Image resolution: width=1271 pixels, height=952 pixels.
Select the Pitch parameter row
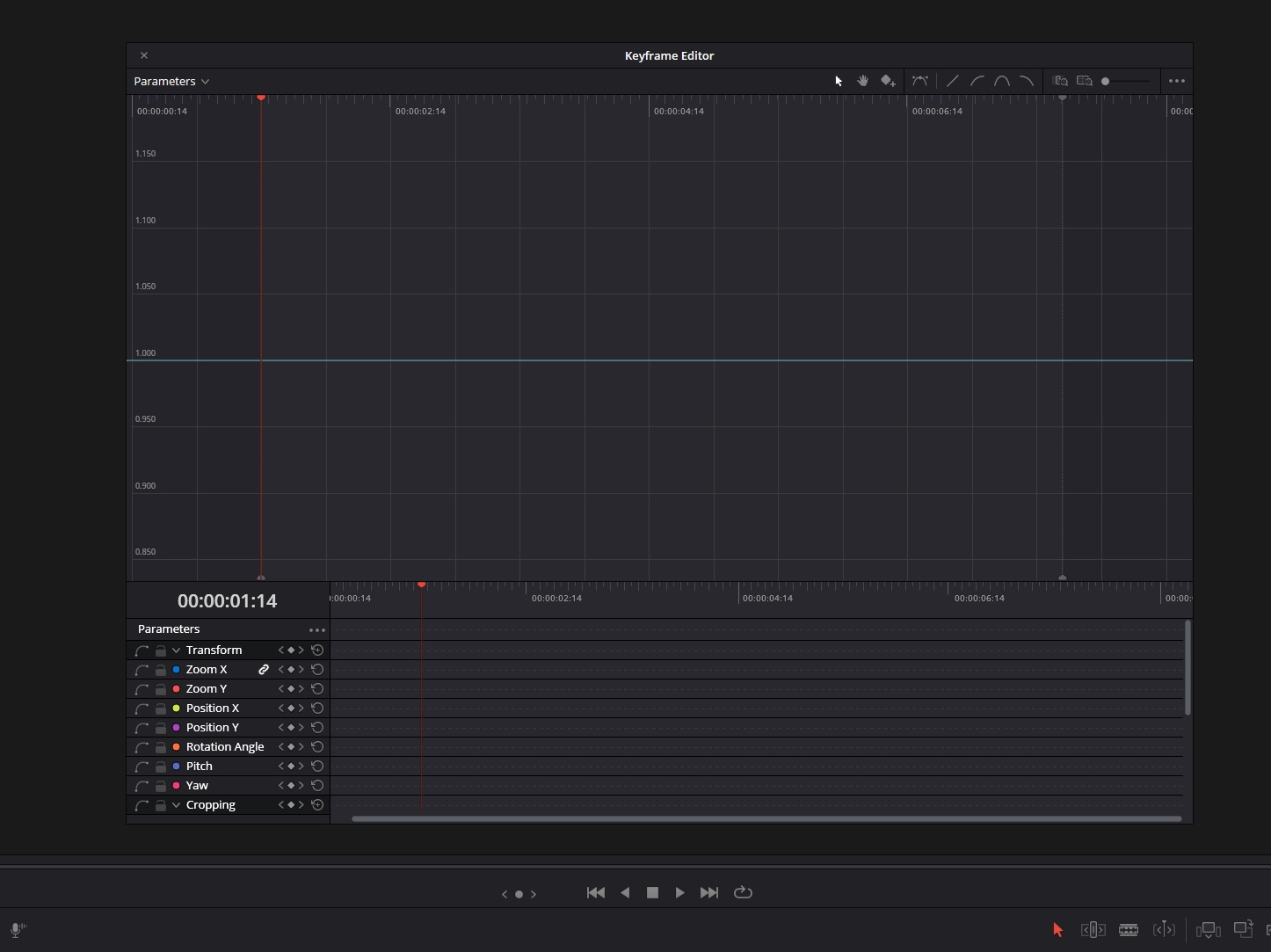click(229, 767)
